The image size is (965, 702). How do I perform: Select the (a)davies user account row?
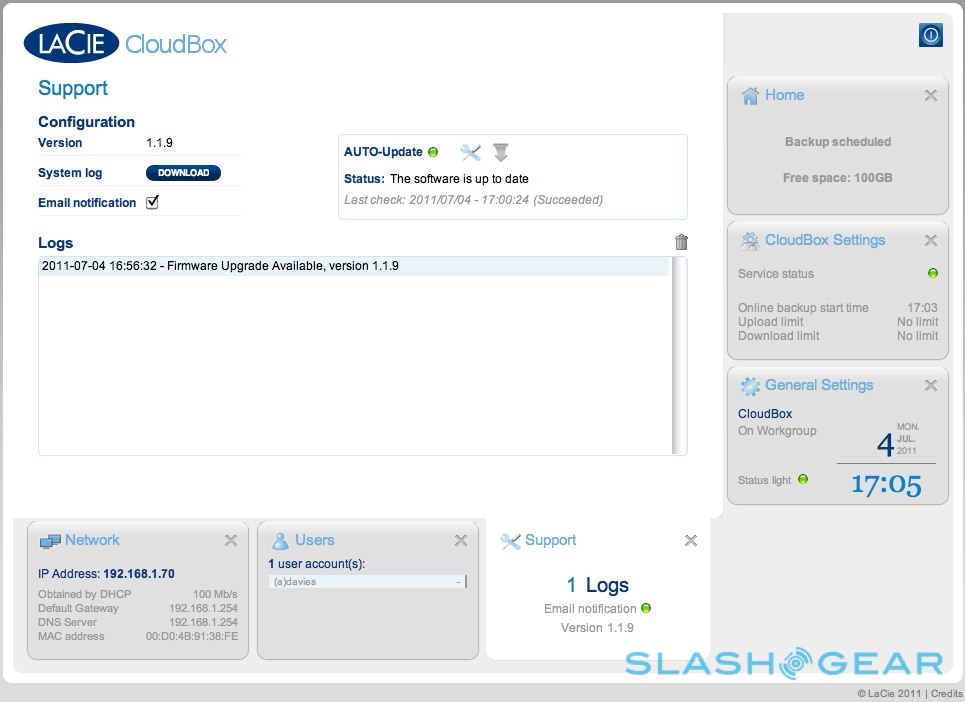(x=365, y=581)
